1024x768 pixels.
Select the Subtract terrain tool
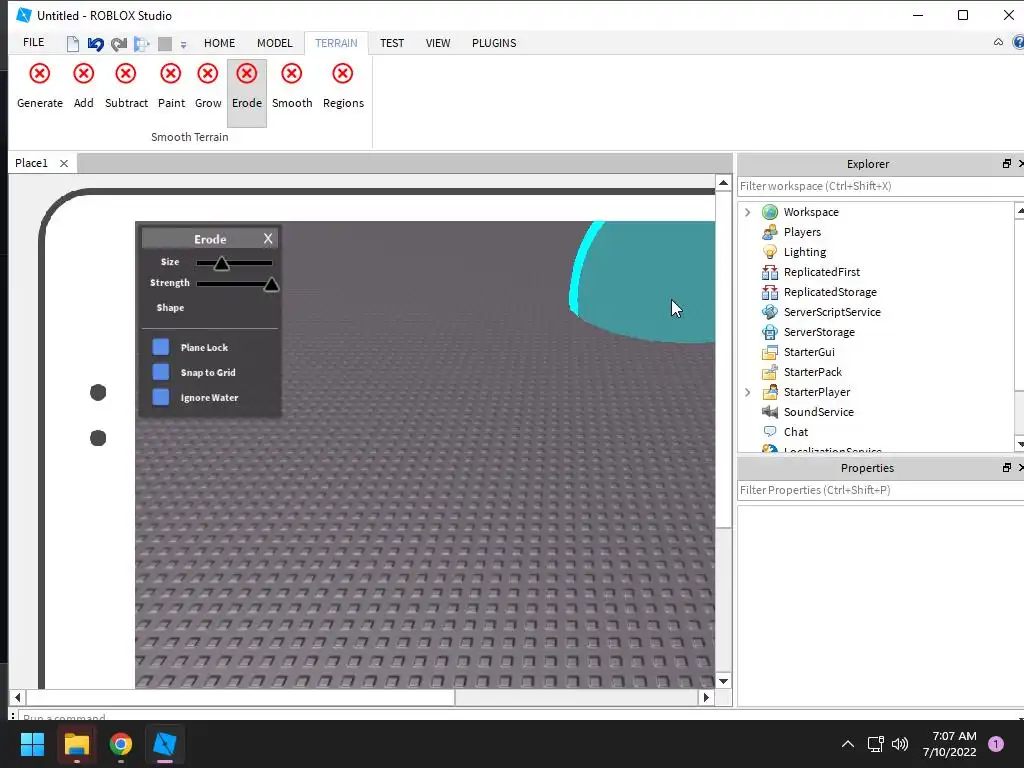pos(126,86)
